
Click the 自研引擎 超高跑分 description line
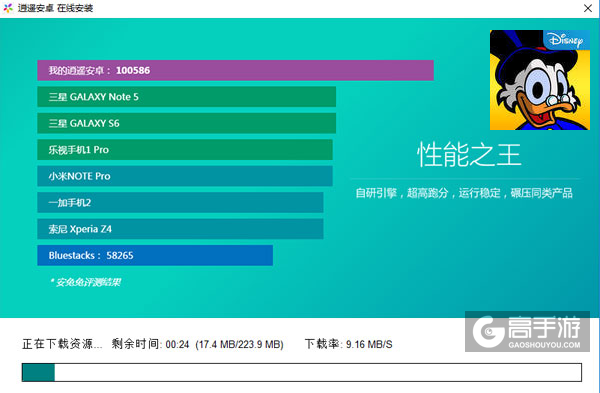tap(464, 193)
